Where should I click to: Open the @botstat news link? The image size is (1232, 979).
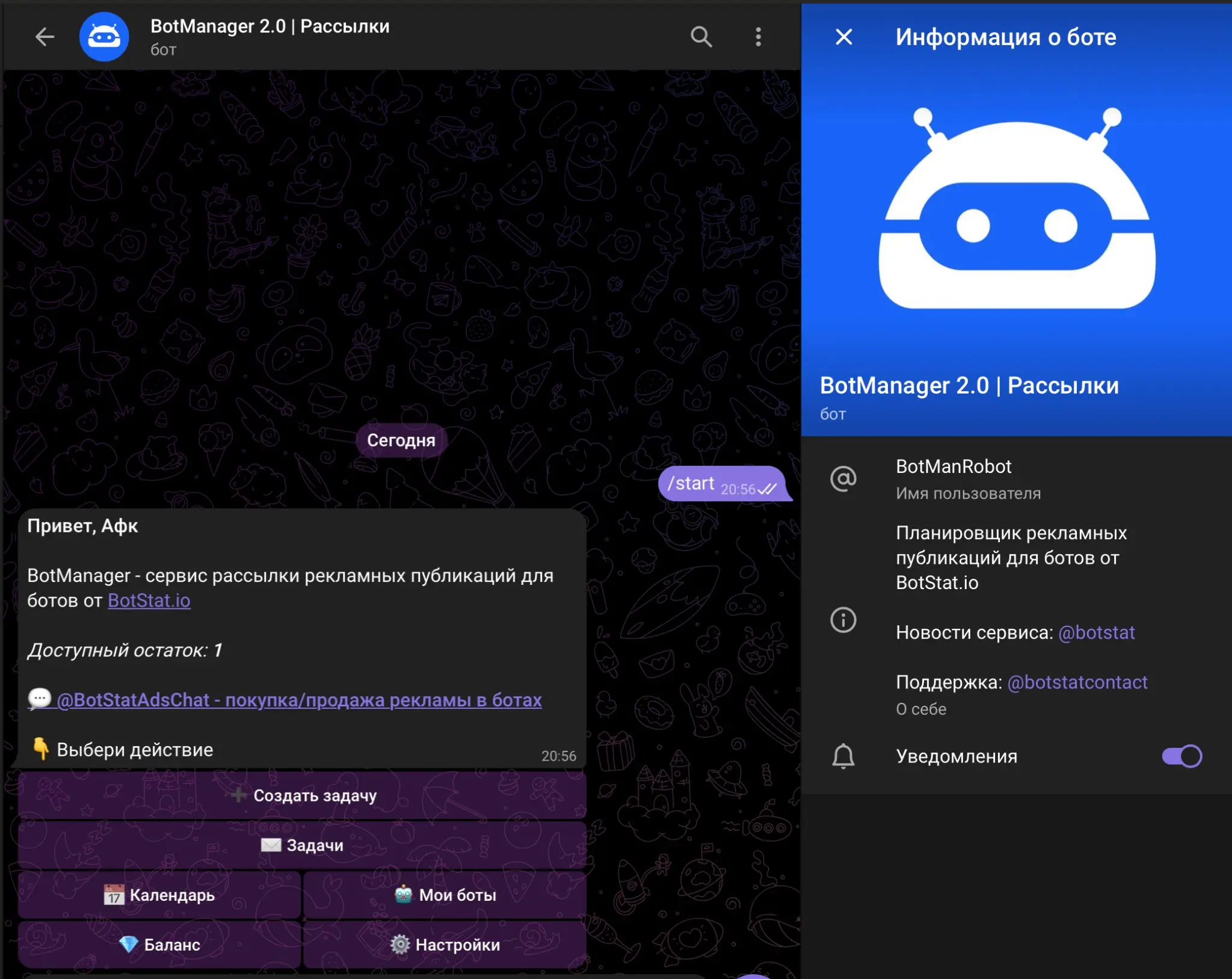(1096, 632)
